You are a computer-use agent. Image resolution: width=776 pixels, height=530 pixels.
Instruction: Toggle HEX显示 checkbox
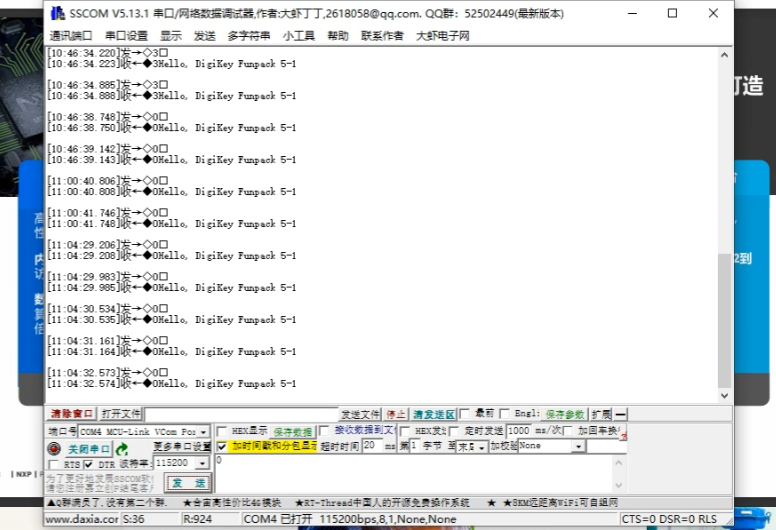(x=222, y=432)
